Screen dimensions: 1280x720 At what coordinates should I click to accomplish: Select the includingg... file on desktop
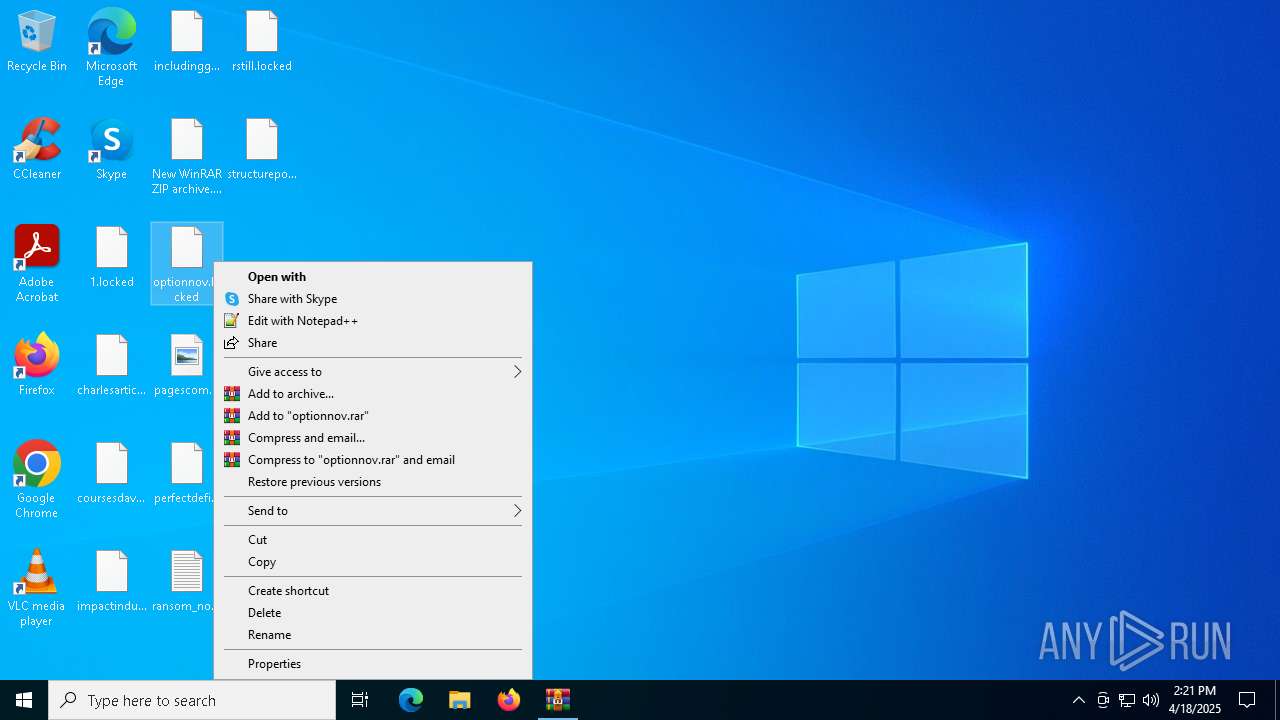pos(187,42)
